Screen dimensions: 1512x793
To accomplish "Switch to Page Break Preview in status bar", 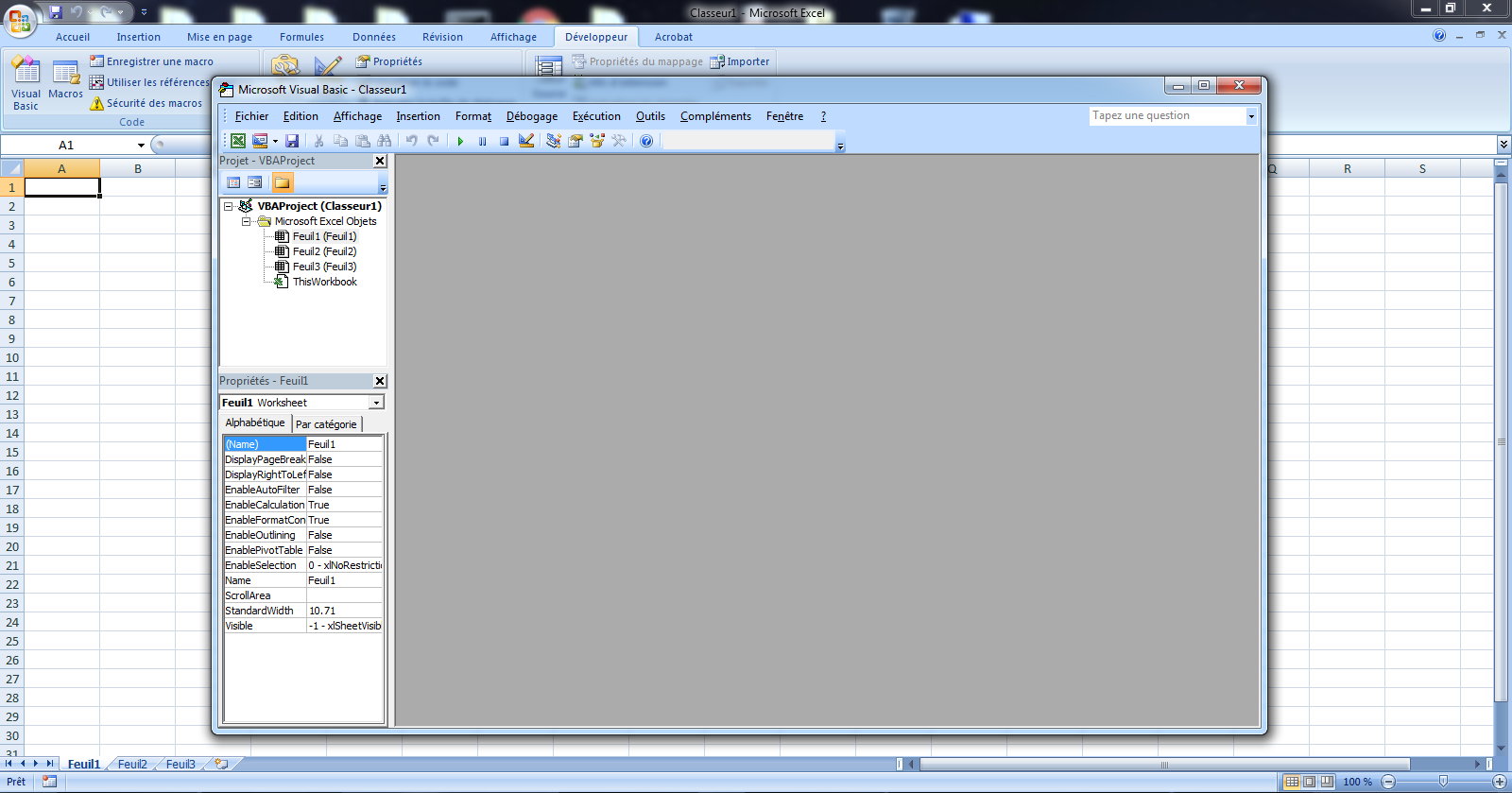I will click(1327, 782).
